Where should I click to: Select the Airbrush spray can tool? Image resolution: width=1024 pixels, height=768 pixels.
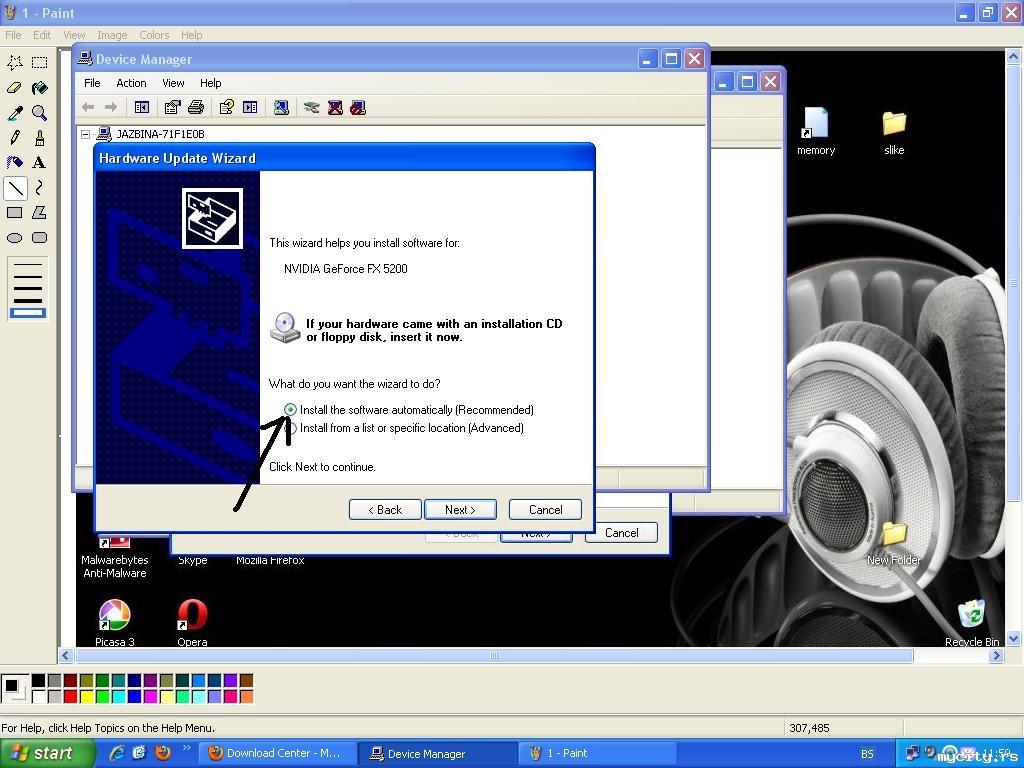tap(15, 162)
